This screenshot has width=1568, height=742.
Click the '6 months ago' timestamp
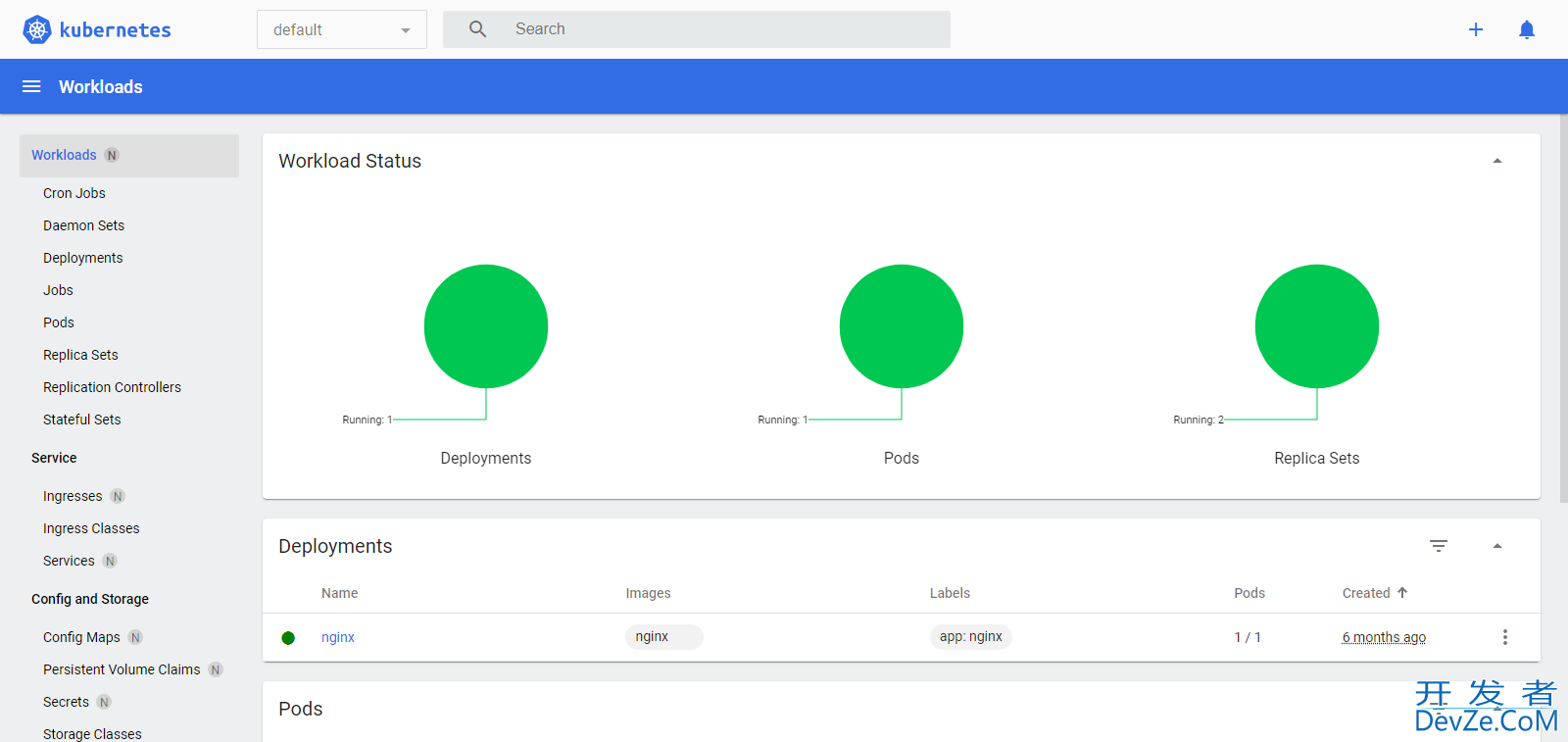click(x=1384, y=637)
